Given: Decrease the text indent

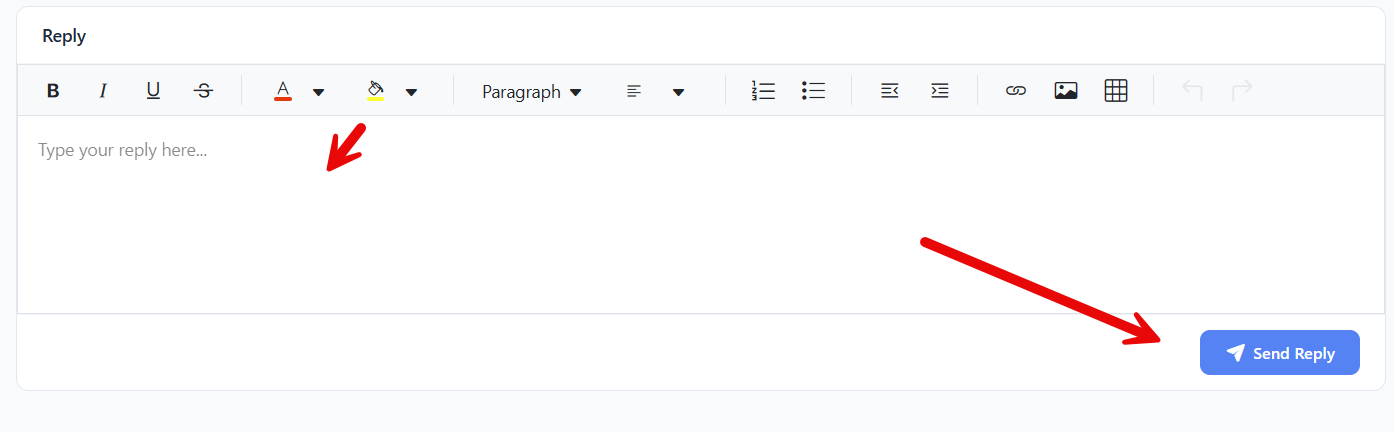Looking at the screenshot, I should (889, 91).
